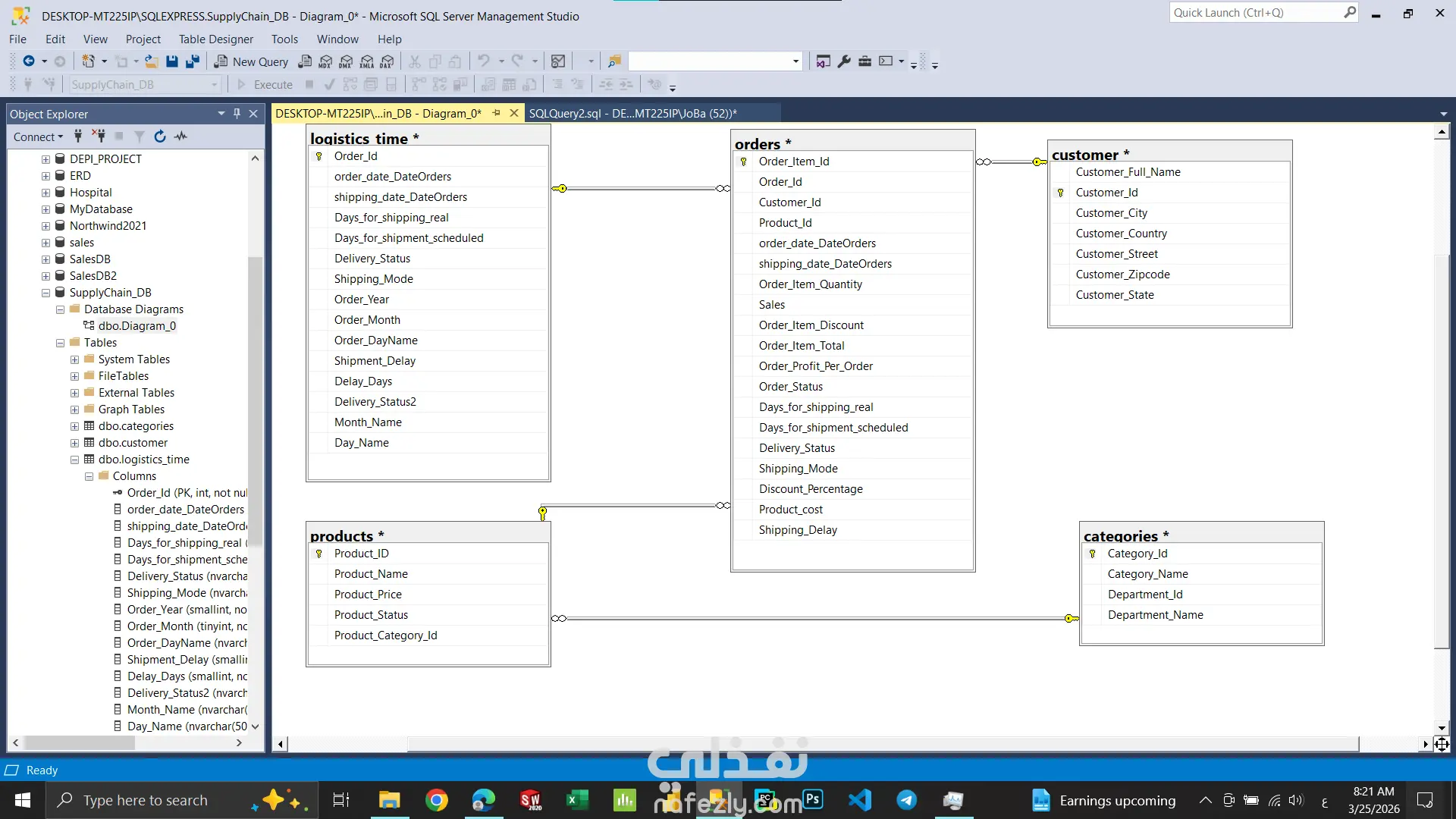Toggle pin on the Diagram_0 tab
Screen dimensions: 1456x819
[497, 113]
